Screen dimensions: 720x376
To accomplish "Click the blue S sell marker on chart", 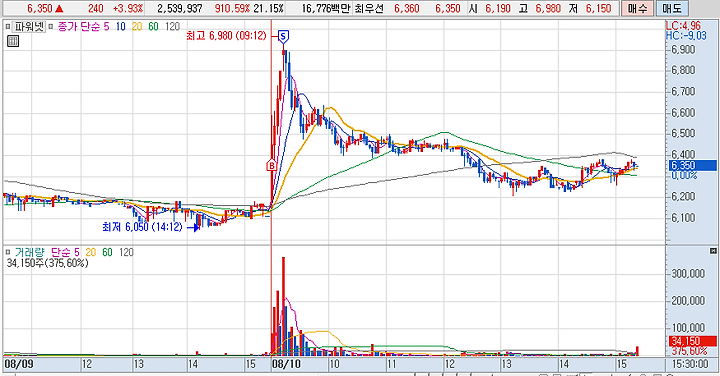I will [x=284, y=36].
